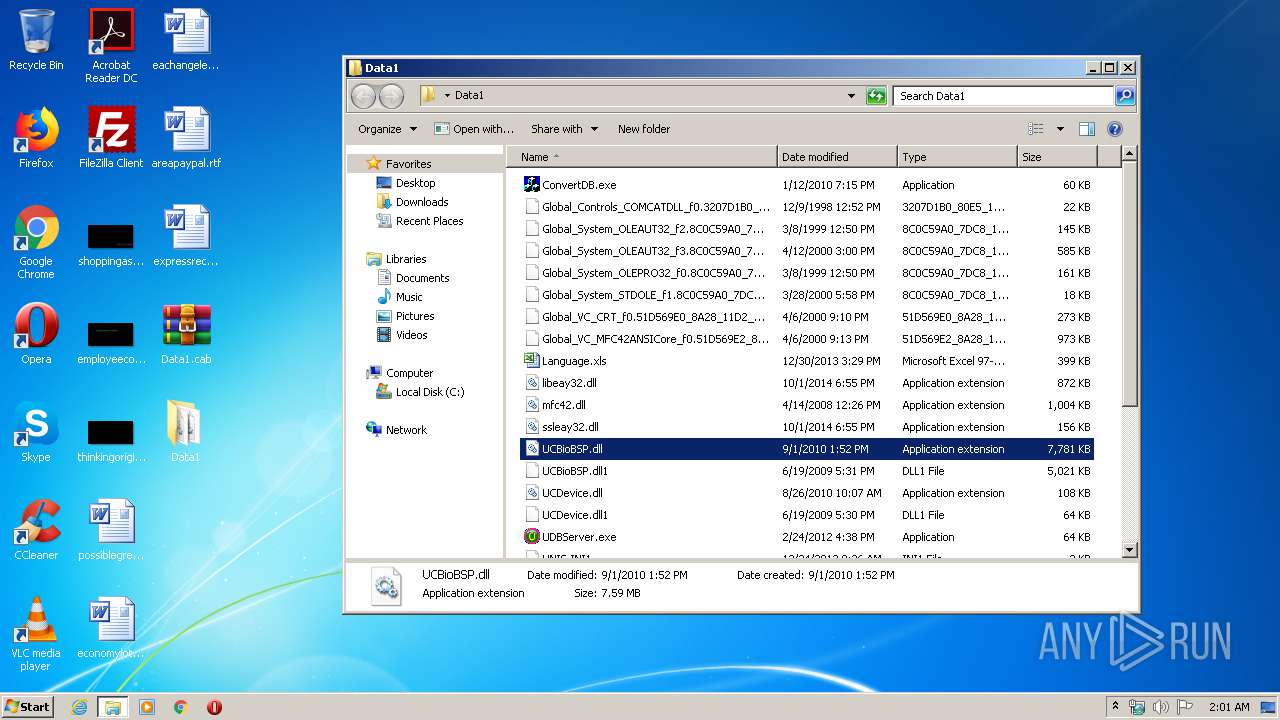Open Documents library

(413, 278)
